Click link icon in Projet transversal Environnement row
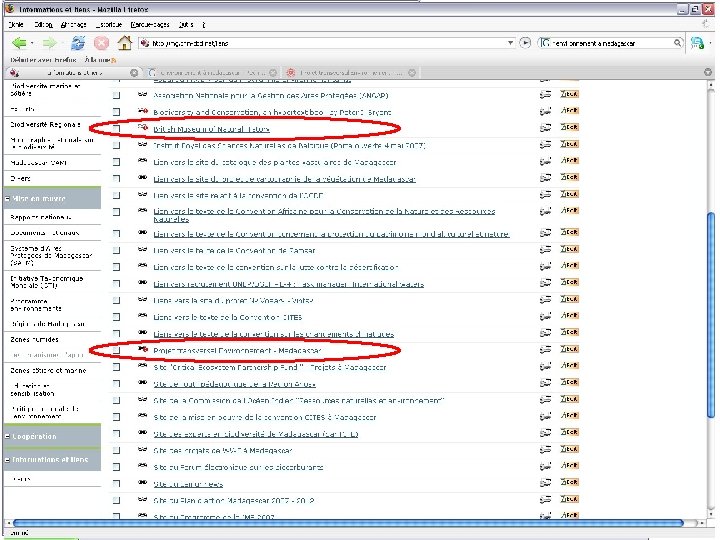The width and height of the screenshot is (720, 540). pos(143,349)
